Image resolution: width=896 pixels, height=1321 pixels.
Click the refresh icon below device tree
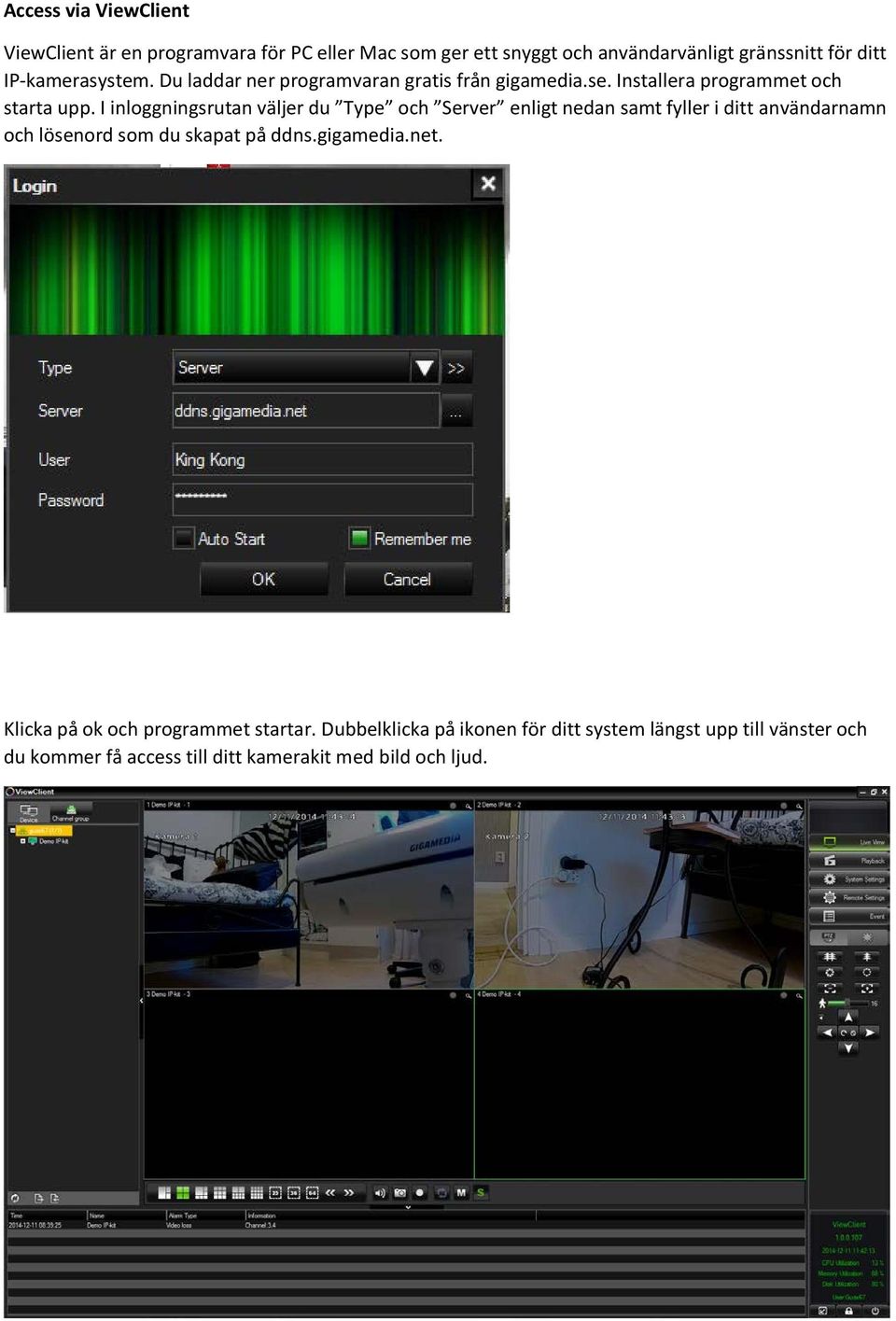click(x=14, y=1199)
